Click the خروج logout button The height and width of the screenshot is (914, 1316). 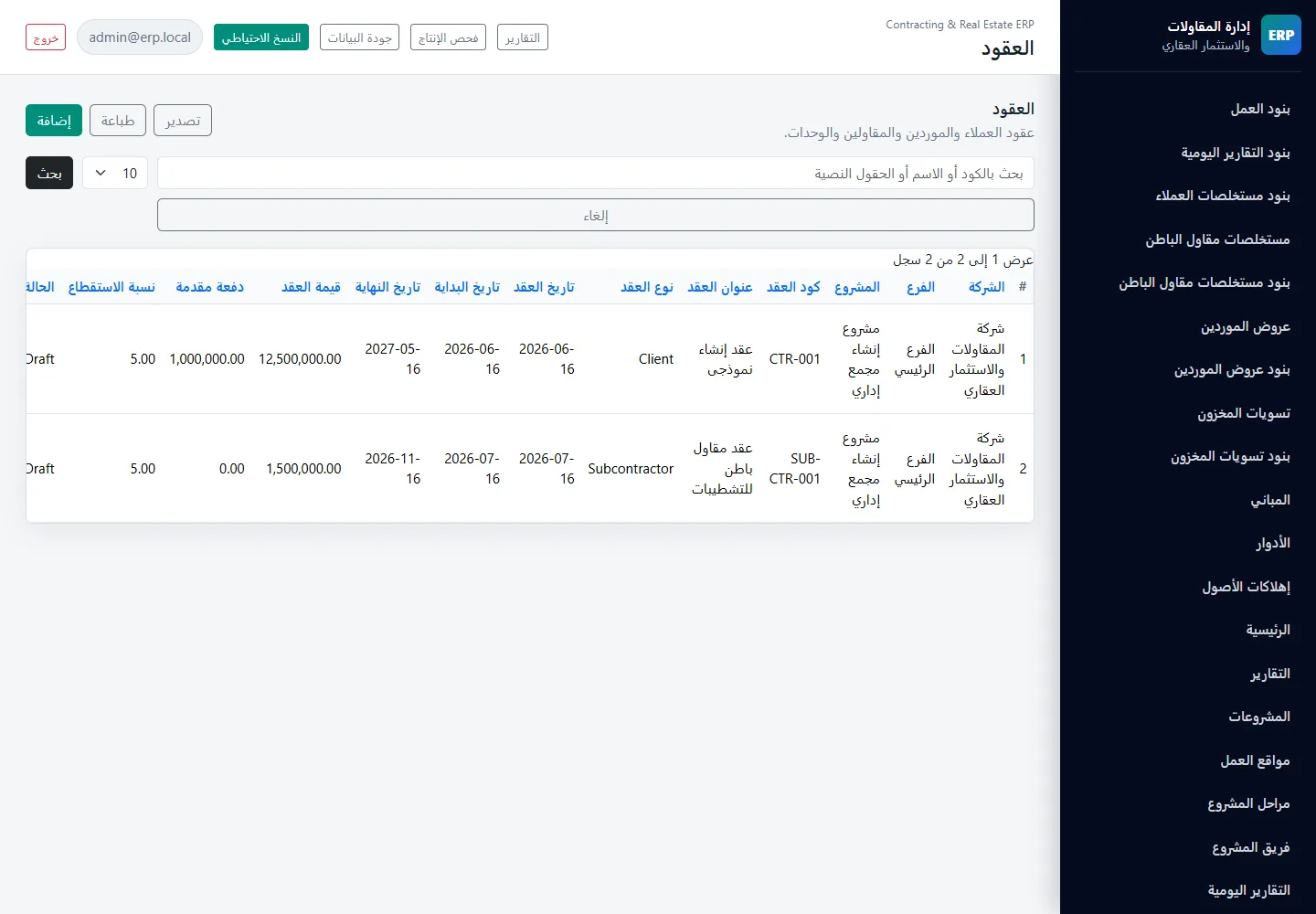(x=46, y=37)
